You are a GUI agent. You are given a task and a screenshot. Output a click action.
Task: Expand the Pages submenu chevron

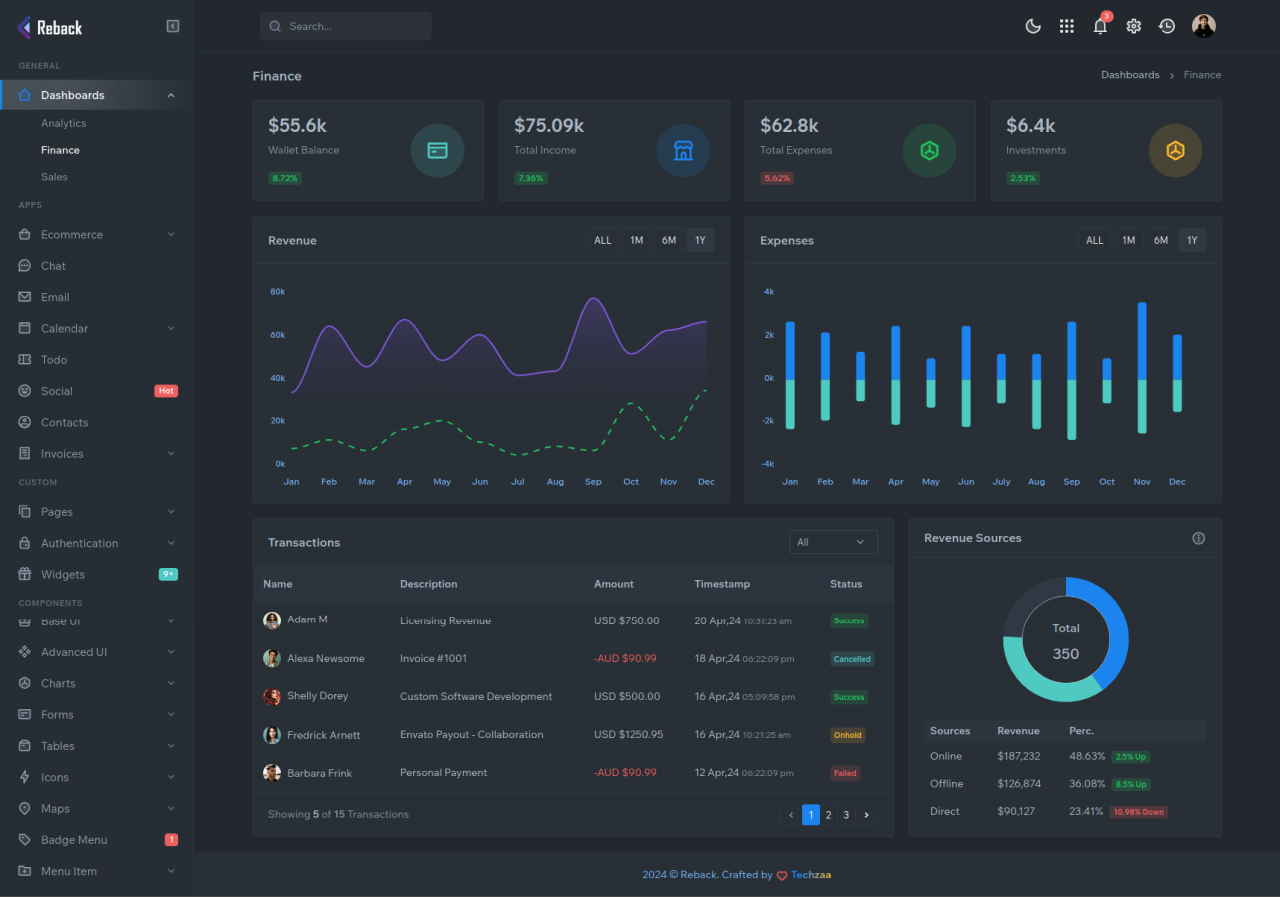click(x=171, y=512)
